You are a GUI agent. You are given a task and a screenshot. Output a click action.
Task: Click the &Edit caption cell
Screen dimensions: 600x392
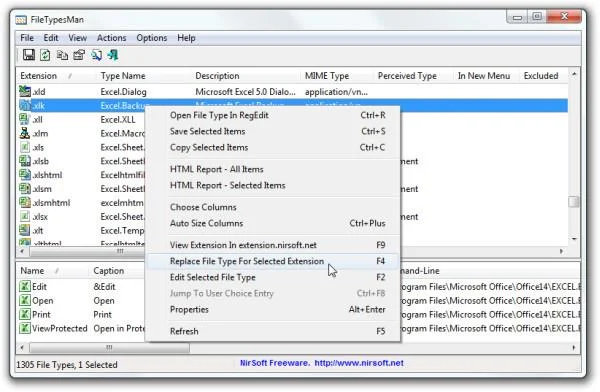104,287
